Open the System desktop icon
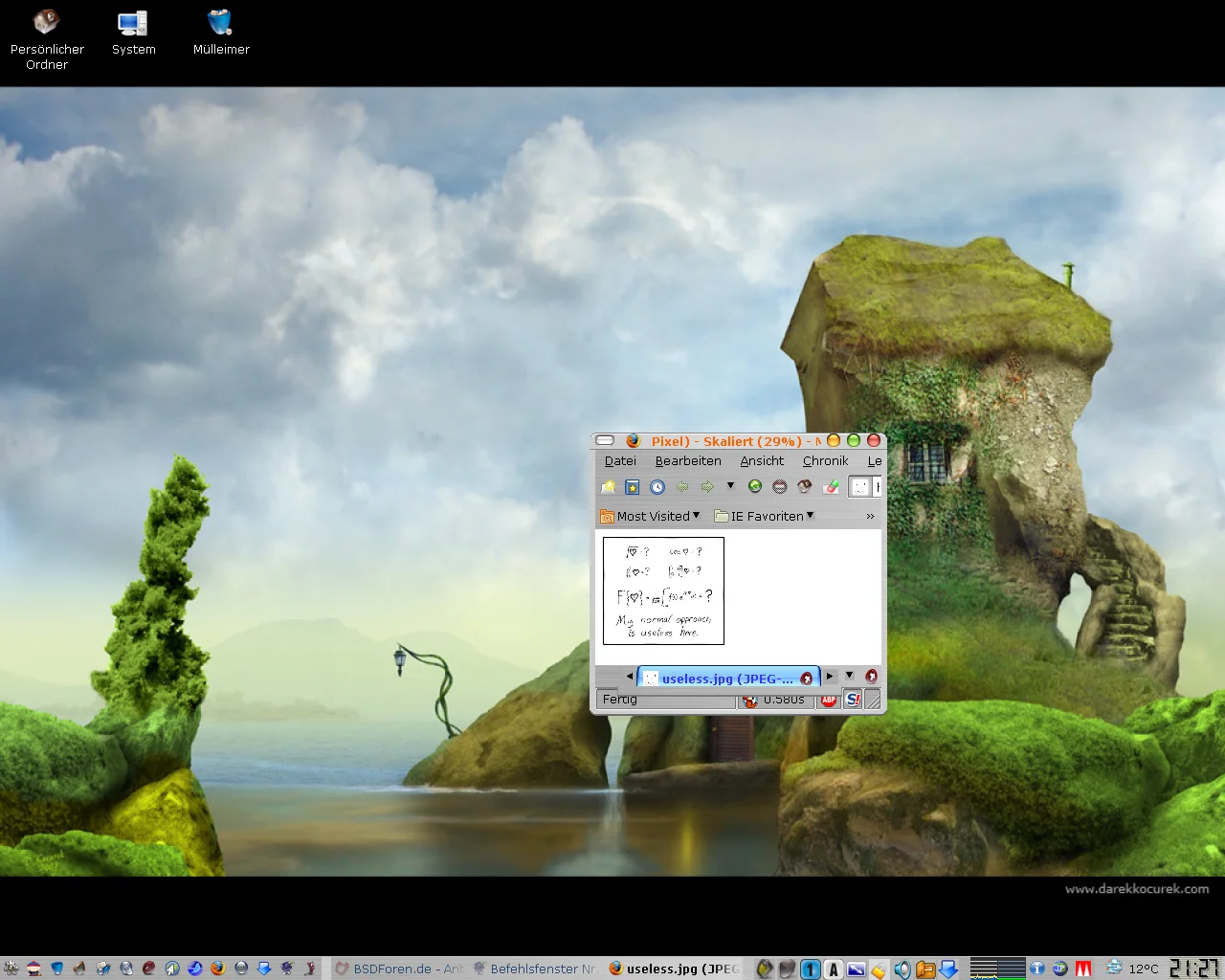 point(133,33)
